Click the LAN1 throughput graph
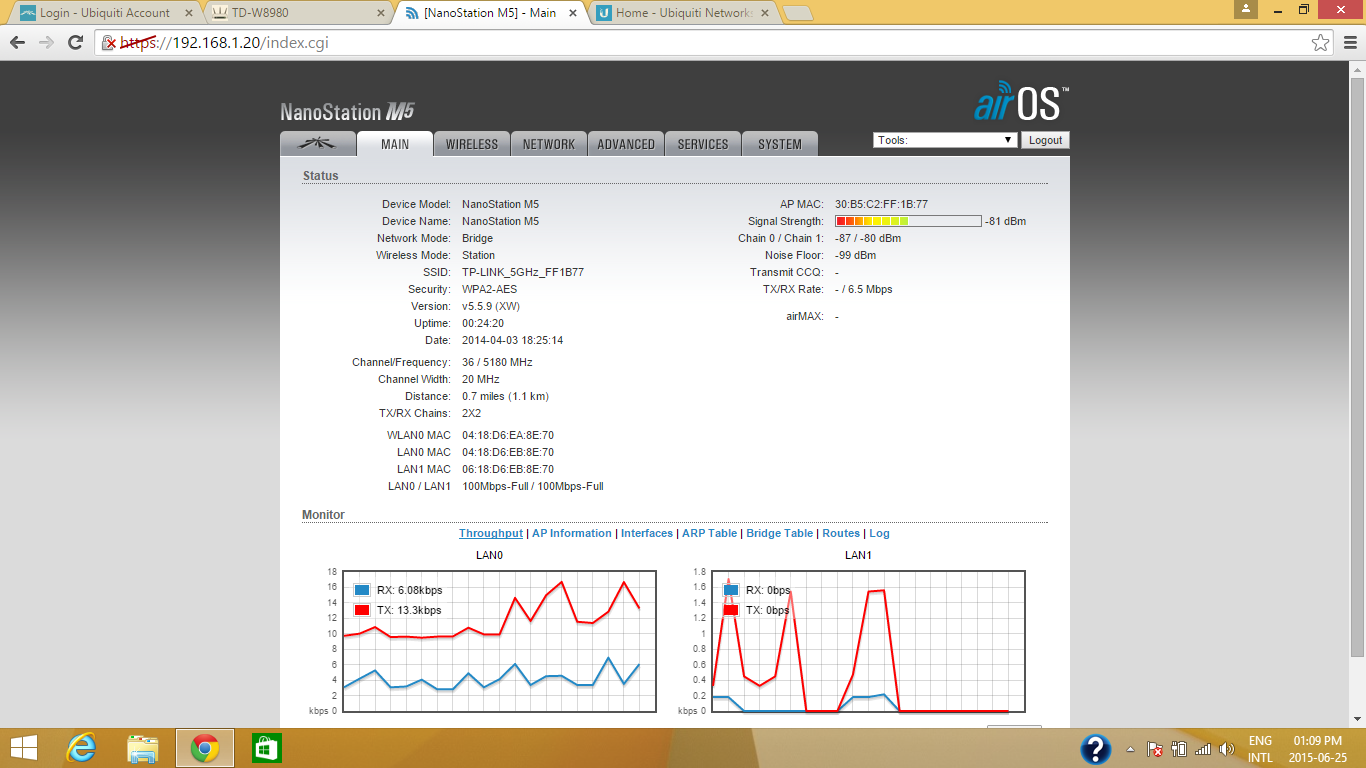The width and height of the screenshot is (1366, 768). pyautogui.click(x=868, y=641)
